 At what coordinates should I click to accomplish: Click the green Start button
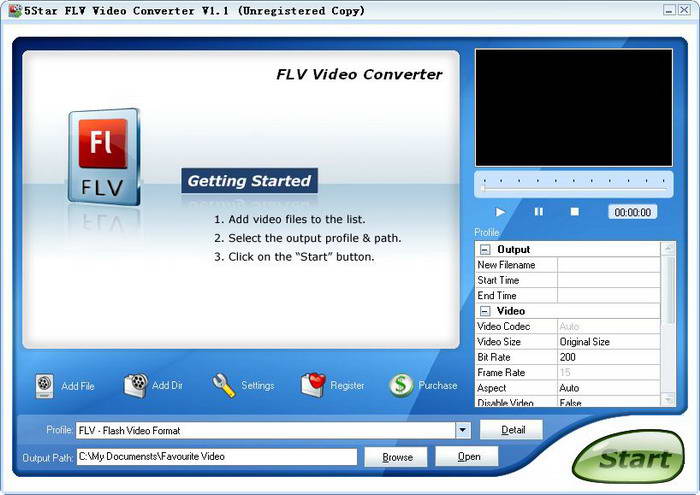[x=629, y=457]
